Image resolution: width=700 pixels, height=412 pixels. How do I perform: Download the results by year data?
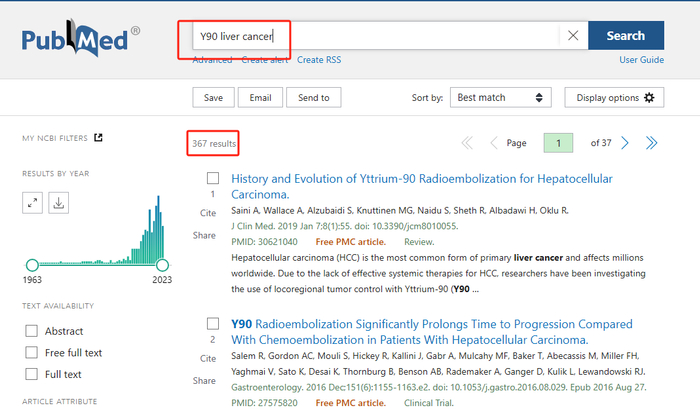[x=58, y=203]
